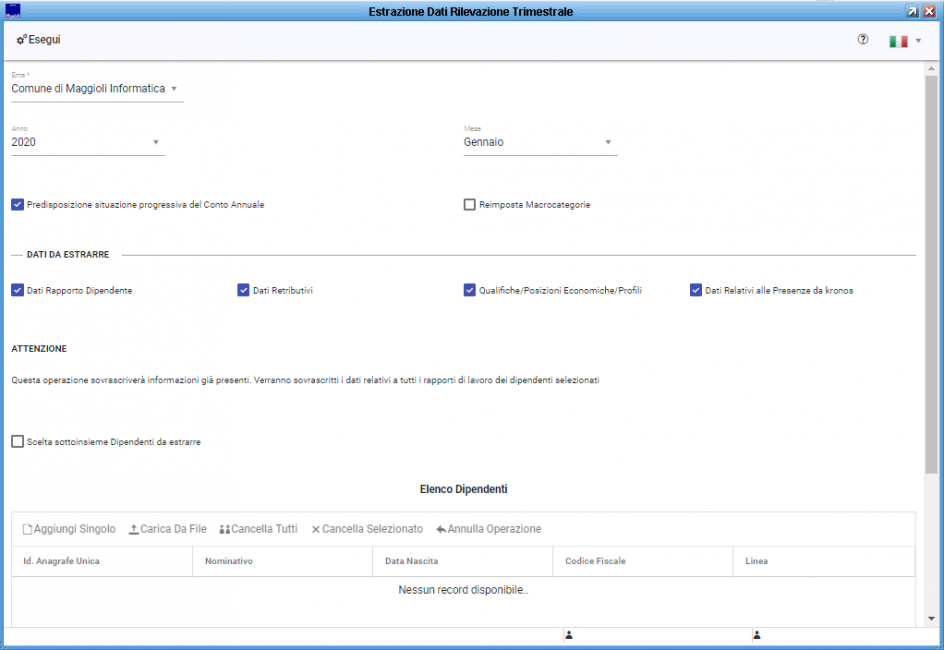
Task: Sort by Id. Anagrafe Unica column
Action: pyautogui.click(x=102, y=561)
